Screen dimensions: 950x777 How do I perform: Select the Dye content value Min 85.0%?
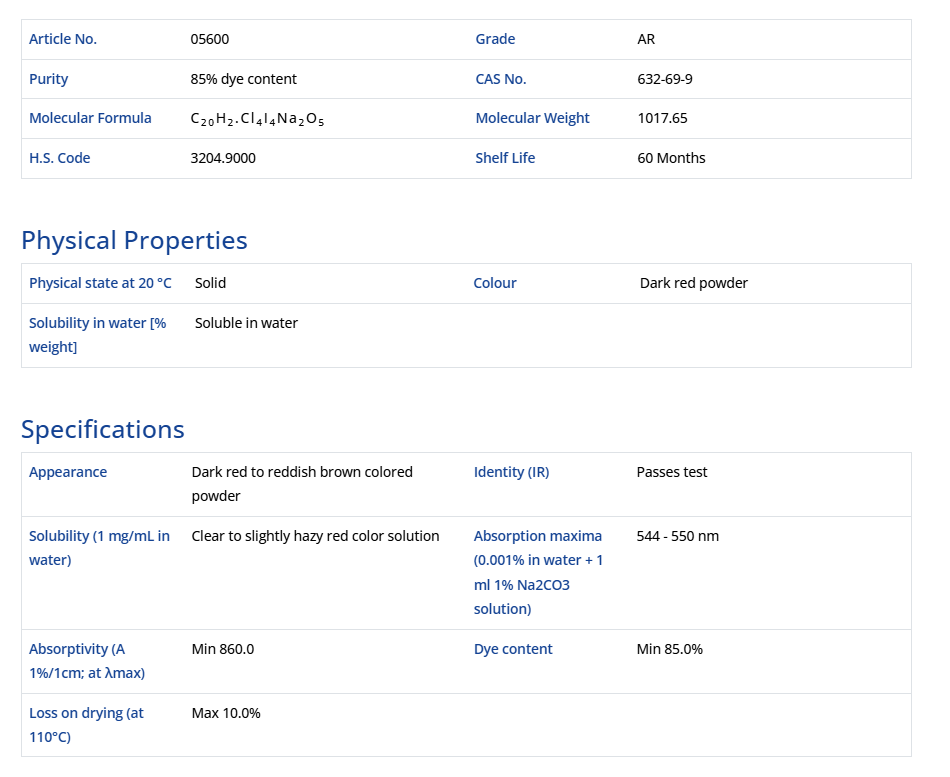click(669, 649)
